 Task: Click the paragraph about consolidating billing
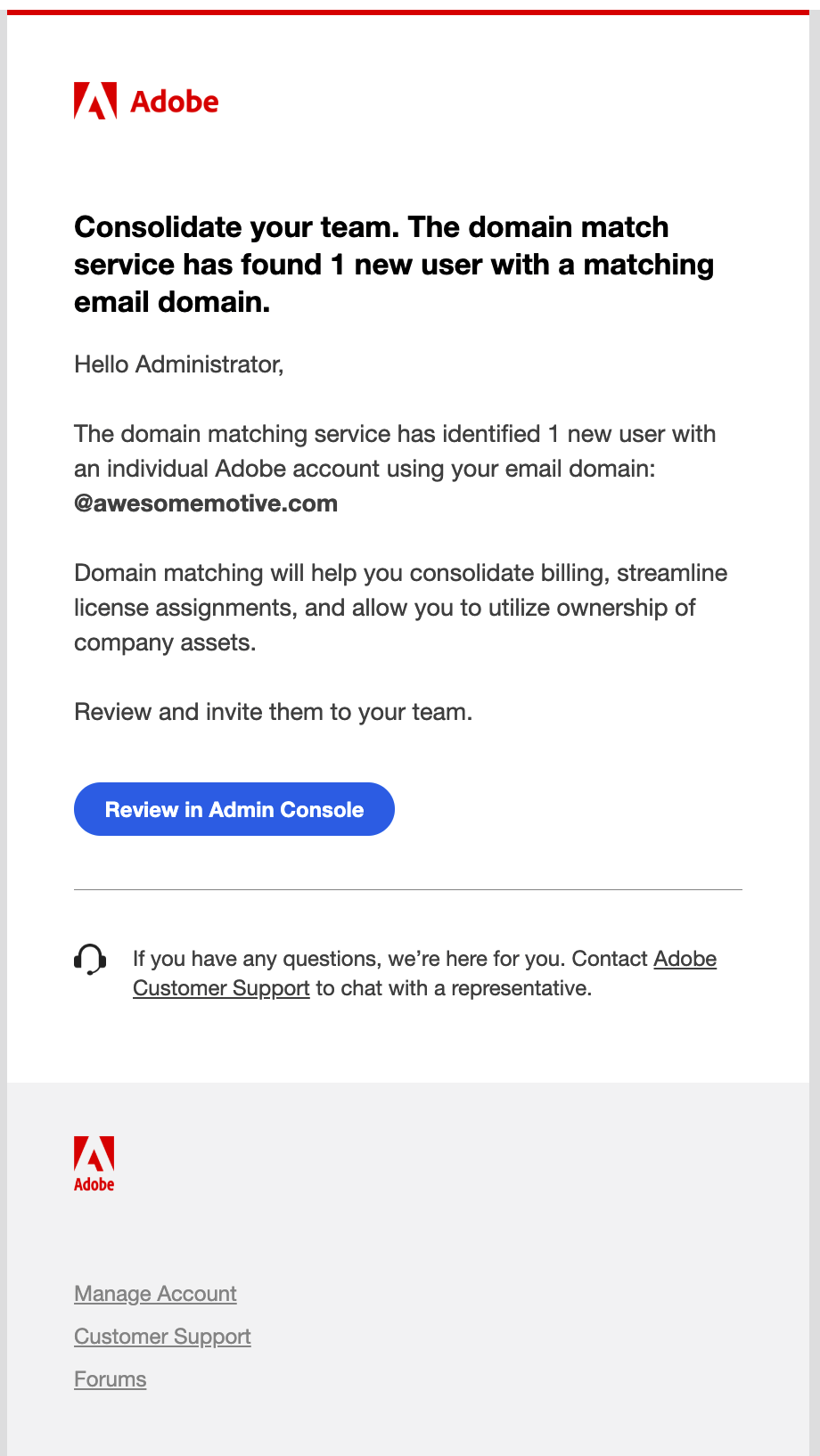click(x=400, y=607)
